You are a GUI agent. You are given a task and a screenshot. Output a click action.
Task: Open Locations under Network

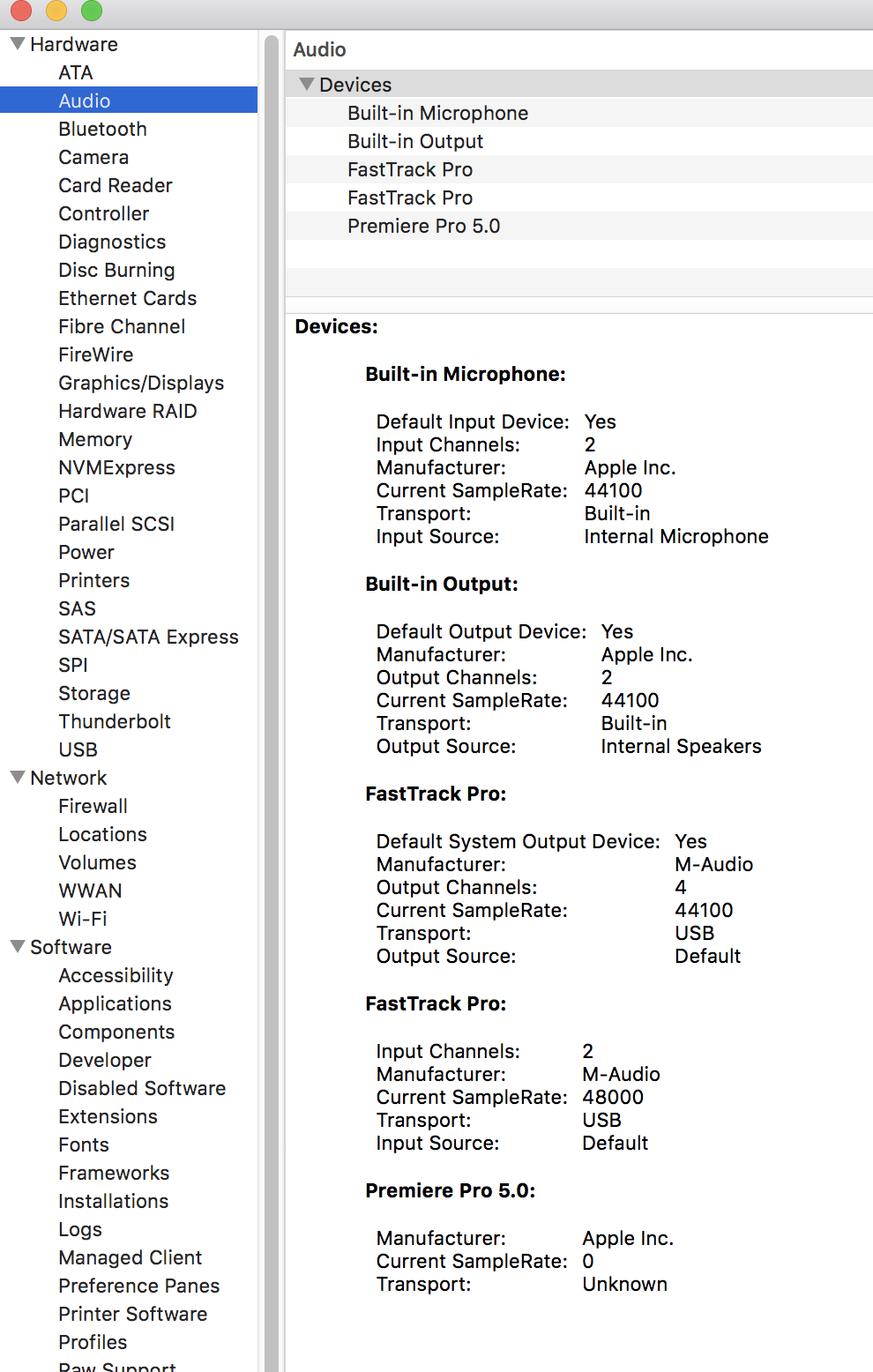click(102, 834)
